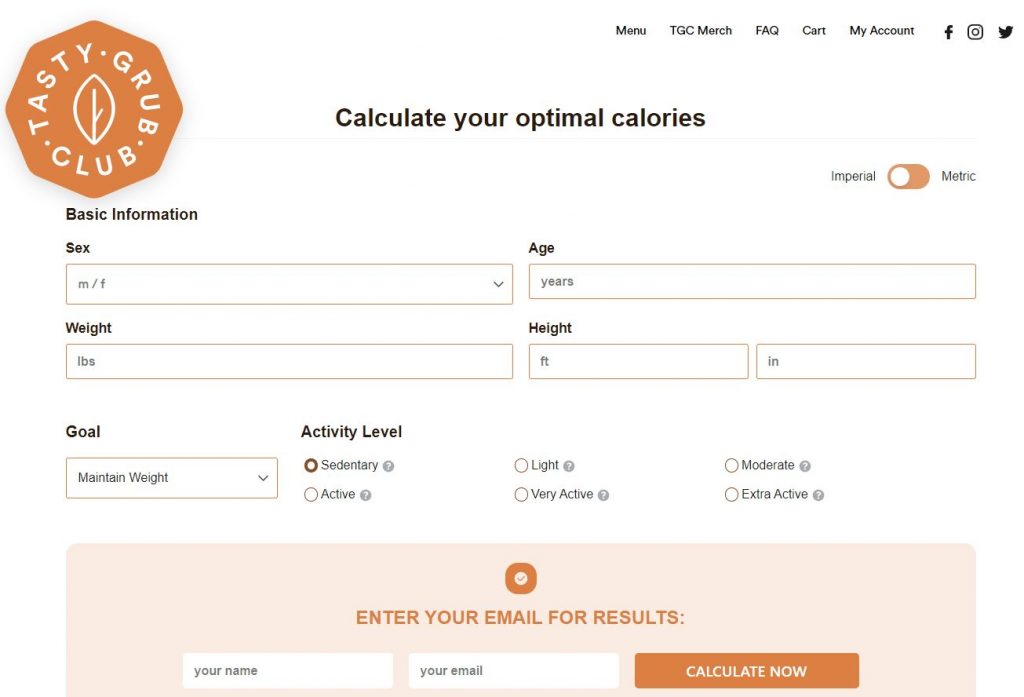Click the Tasty Grub Club logo
Screen dimensions: 1024x697
point(94,109)
